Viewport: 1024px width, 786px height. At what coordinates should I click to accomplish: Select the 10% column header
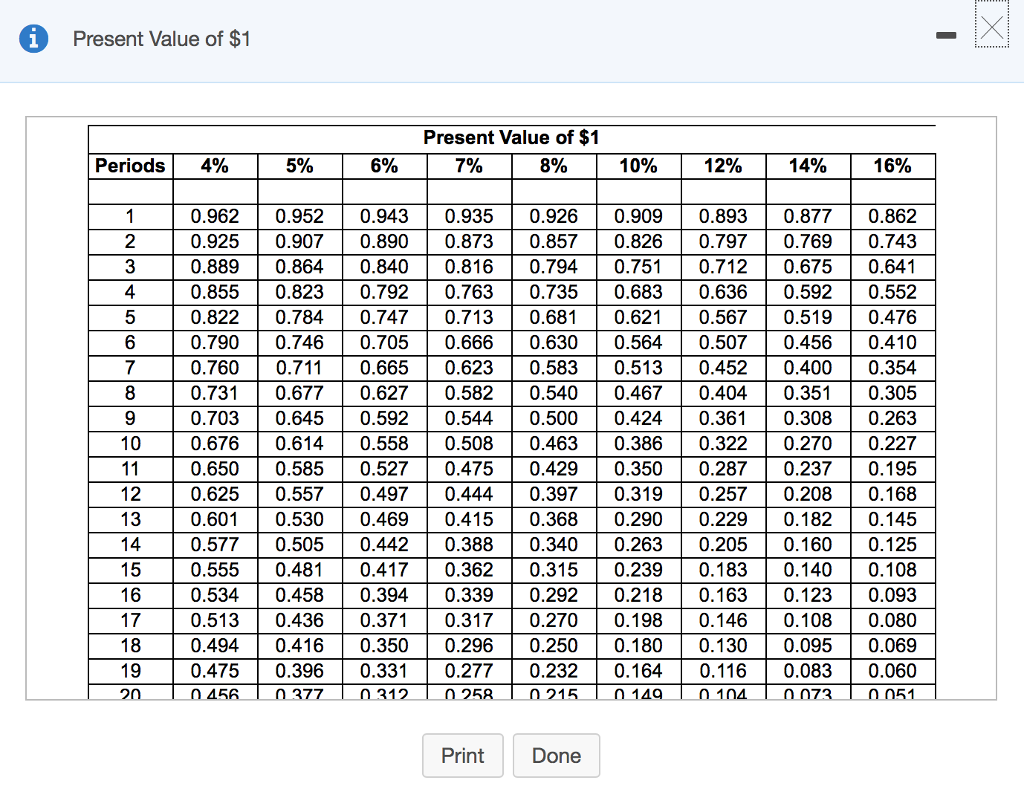[x=638, y=166]
